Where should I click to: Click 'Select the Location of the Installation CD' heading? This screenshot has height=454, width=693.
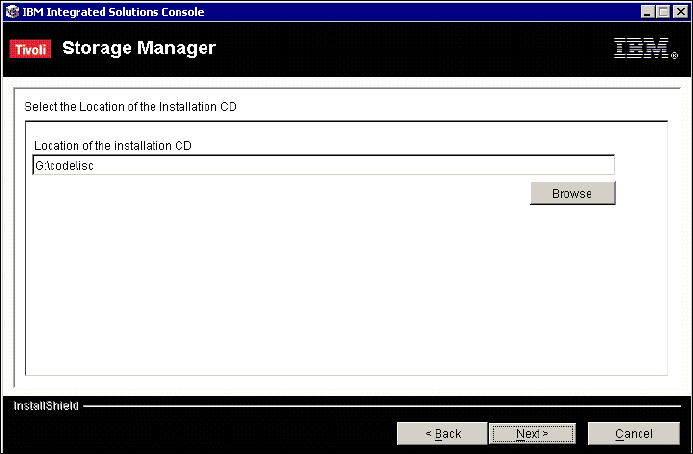pyautogui.click(x=130, y=107)
